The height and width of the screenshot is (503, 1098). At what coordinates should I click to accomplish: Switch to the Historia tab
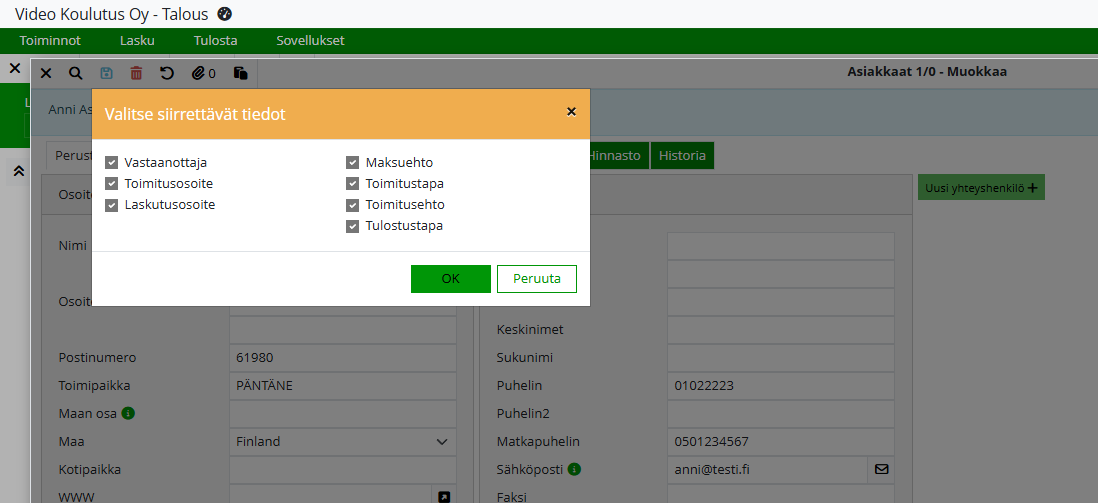tap(682, 155)
